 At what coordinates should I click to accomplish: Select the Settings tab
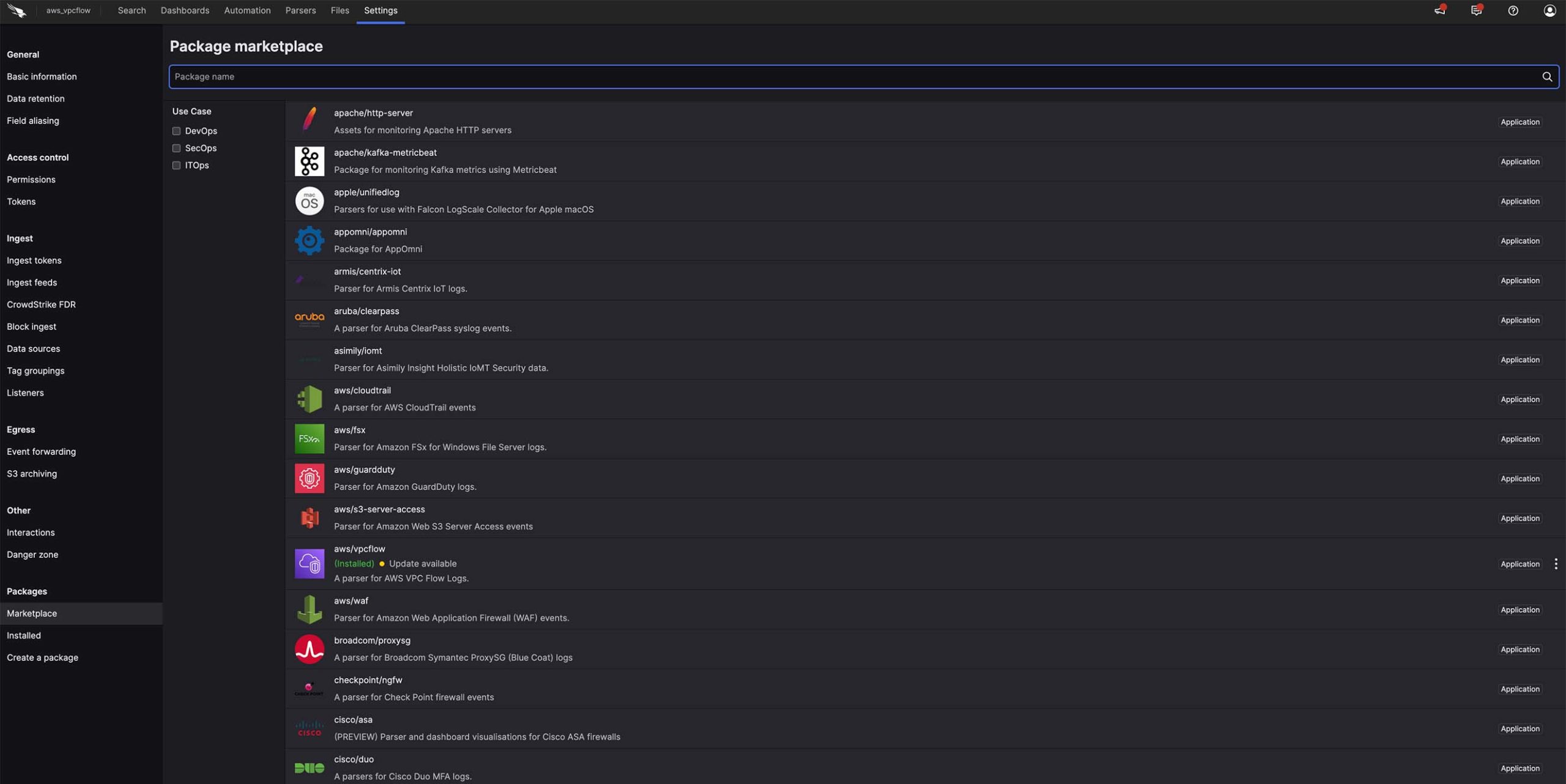point(380,10)
